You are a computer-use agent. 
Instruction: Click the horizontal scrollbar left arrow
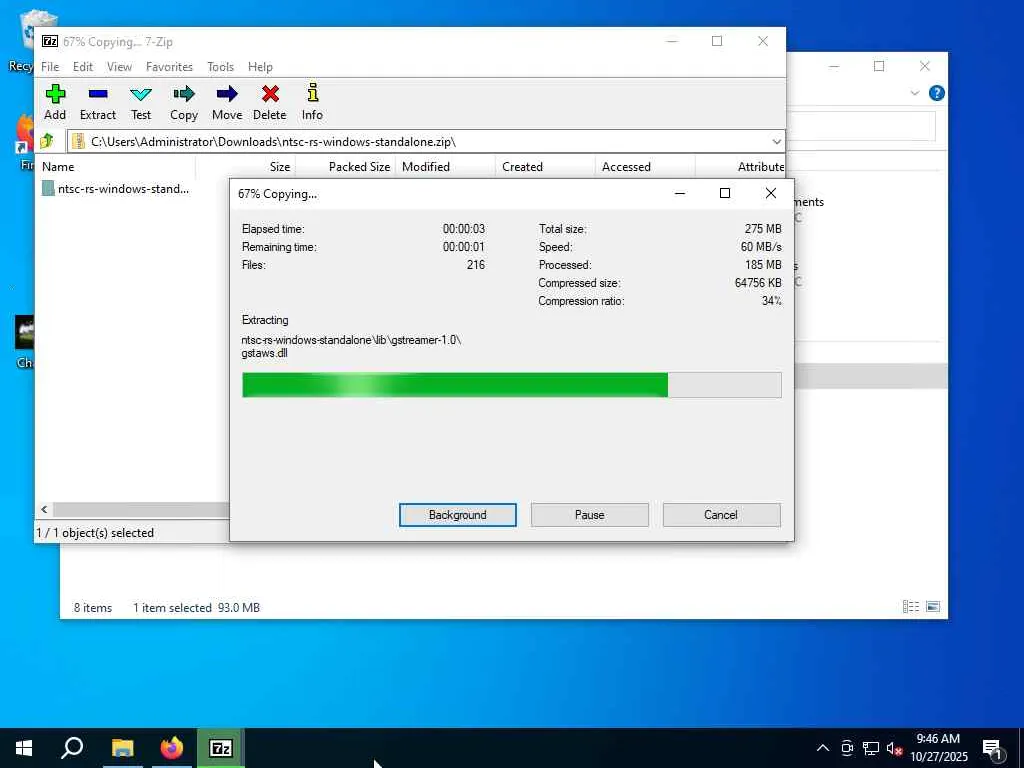coord(44,509)
